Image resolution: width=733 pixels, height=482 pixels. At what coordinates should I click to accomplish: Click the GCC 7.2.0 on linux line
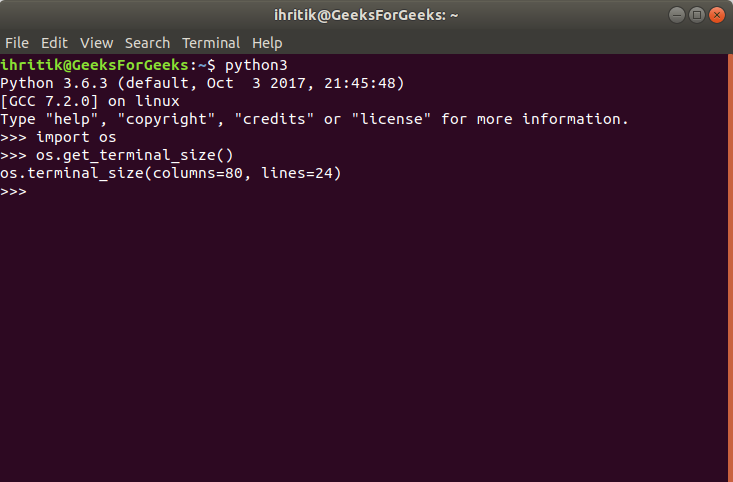tap(90, 101)
